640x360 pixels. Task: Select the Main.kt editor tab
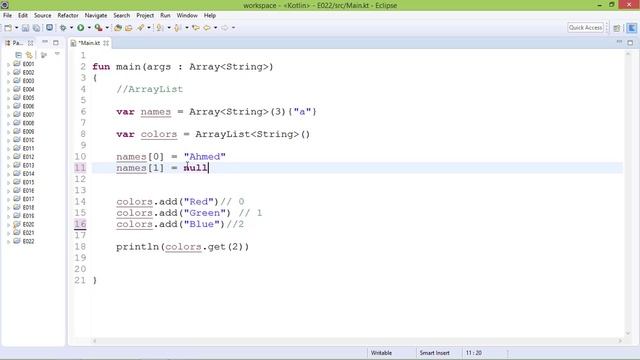coord(89,43)
